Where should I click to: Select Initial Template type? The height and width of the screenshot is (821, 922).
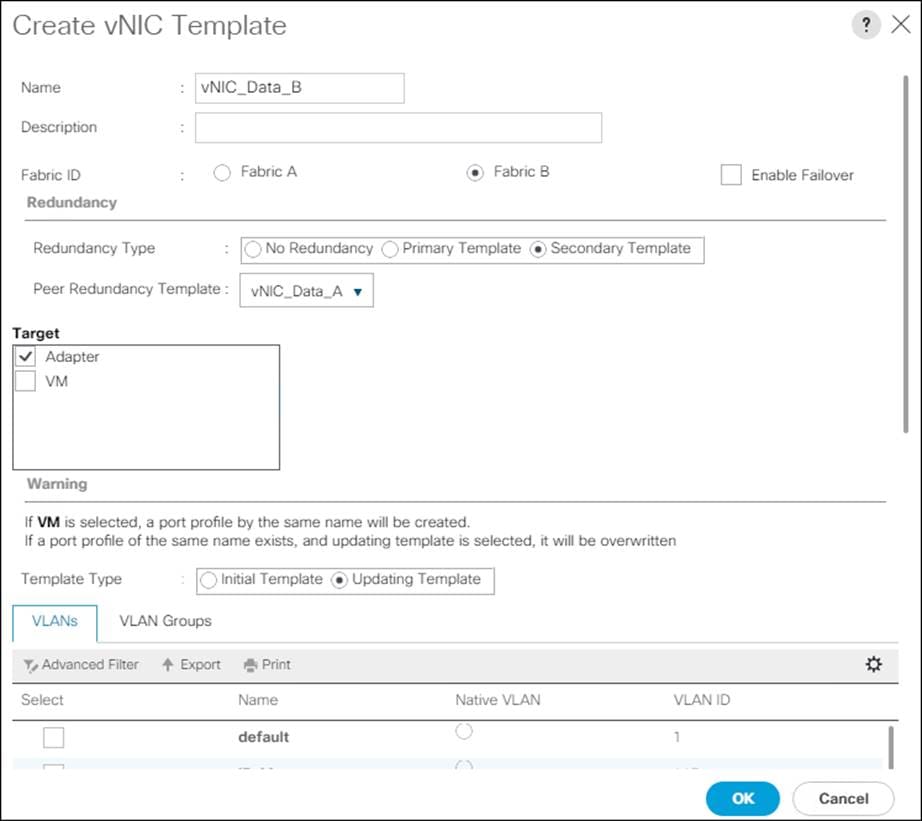tap(208, 580)
